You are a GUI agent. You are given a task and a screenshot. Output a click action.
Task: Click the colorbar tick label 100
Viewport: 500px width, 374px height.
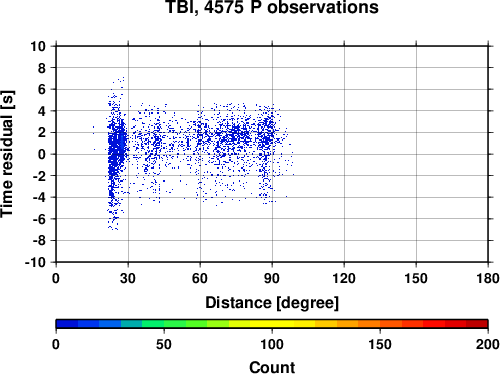click(x=272, y=344)
